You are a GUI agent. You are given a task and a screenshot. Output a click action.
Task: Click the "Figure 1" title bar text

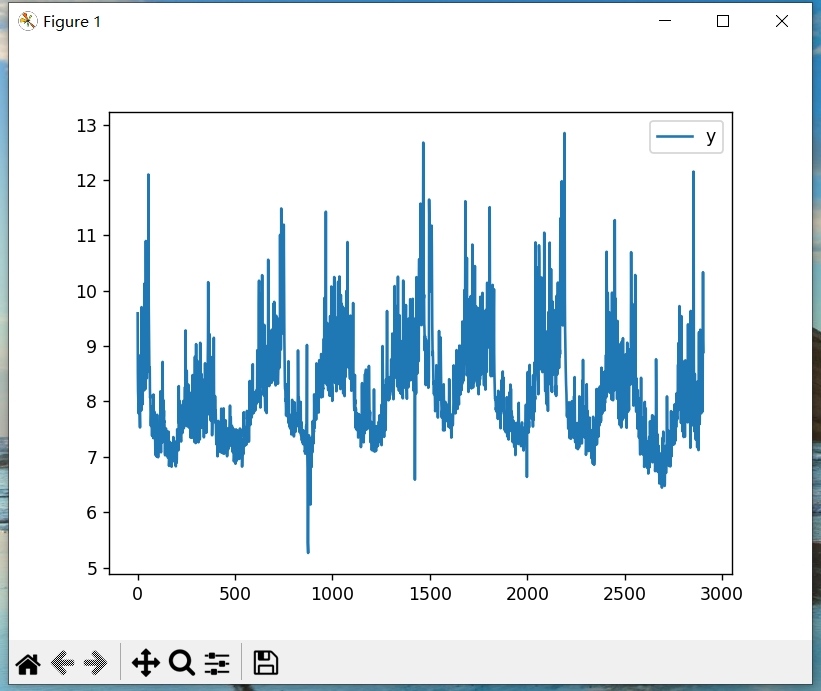pos(72,22)
